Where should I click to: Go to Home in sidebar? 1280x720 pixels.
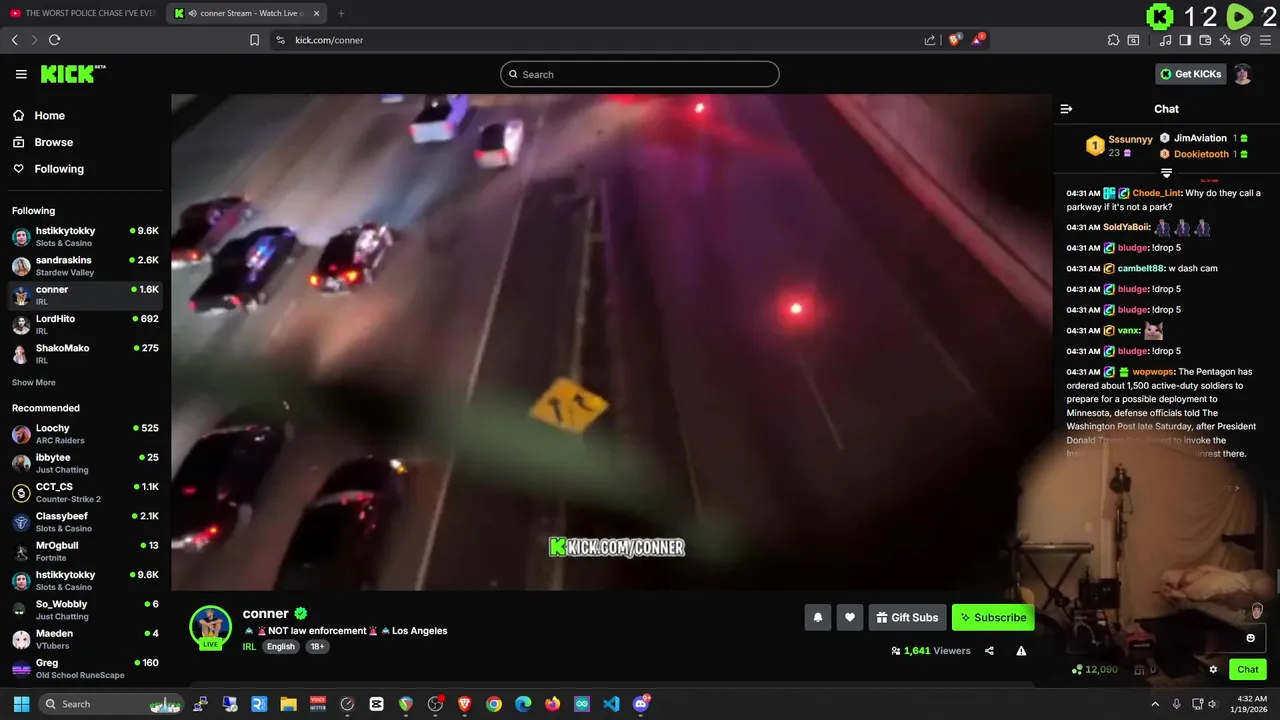(40, 115)
